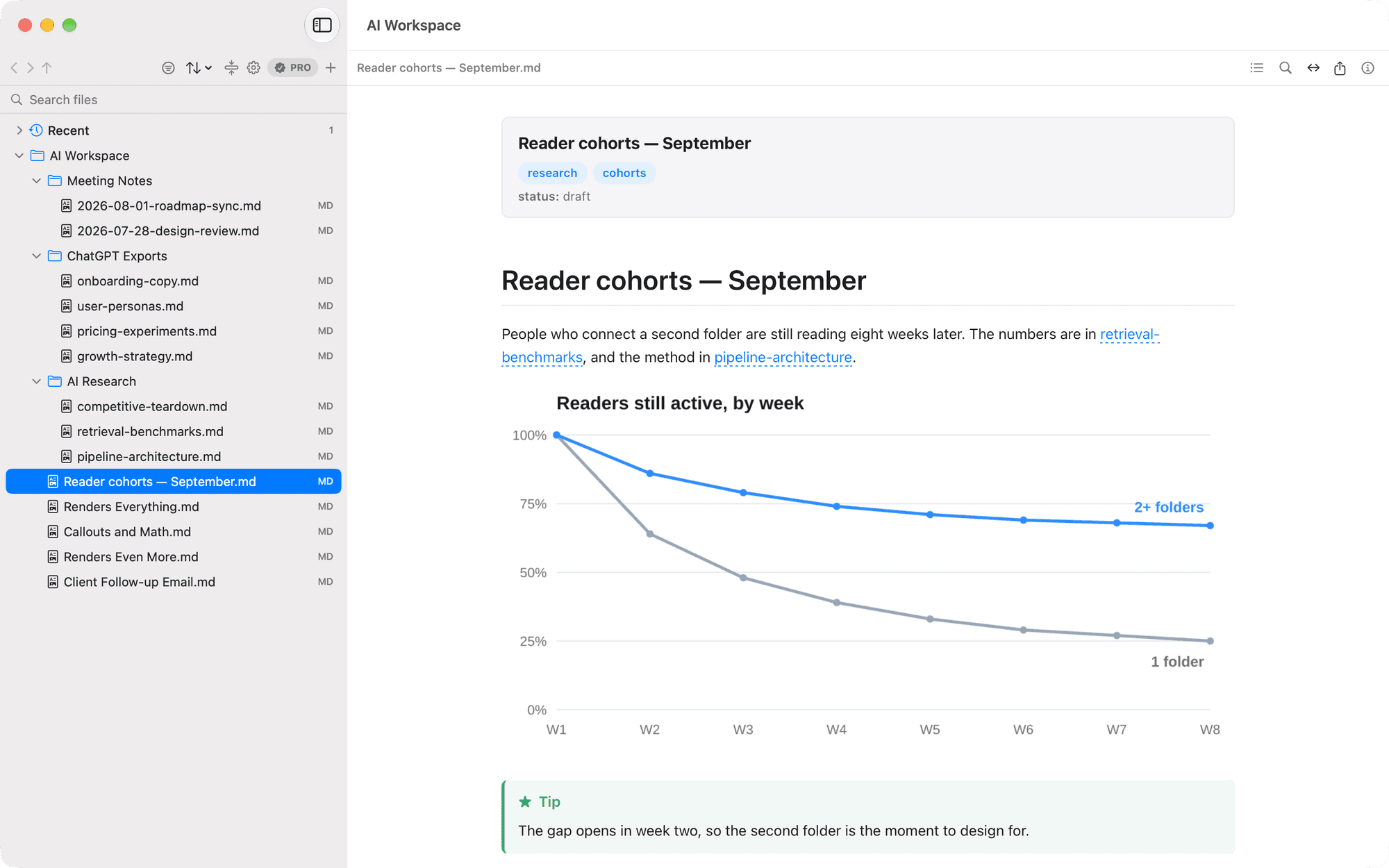Collapse the Meeting Notes folder

[x=37, y=181]
